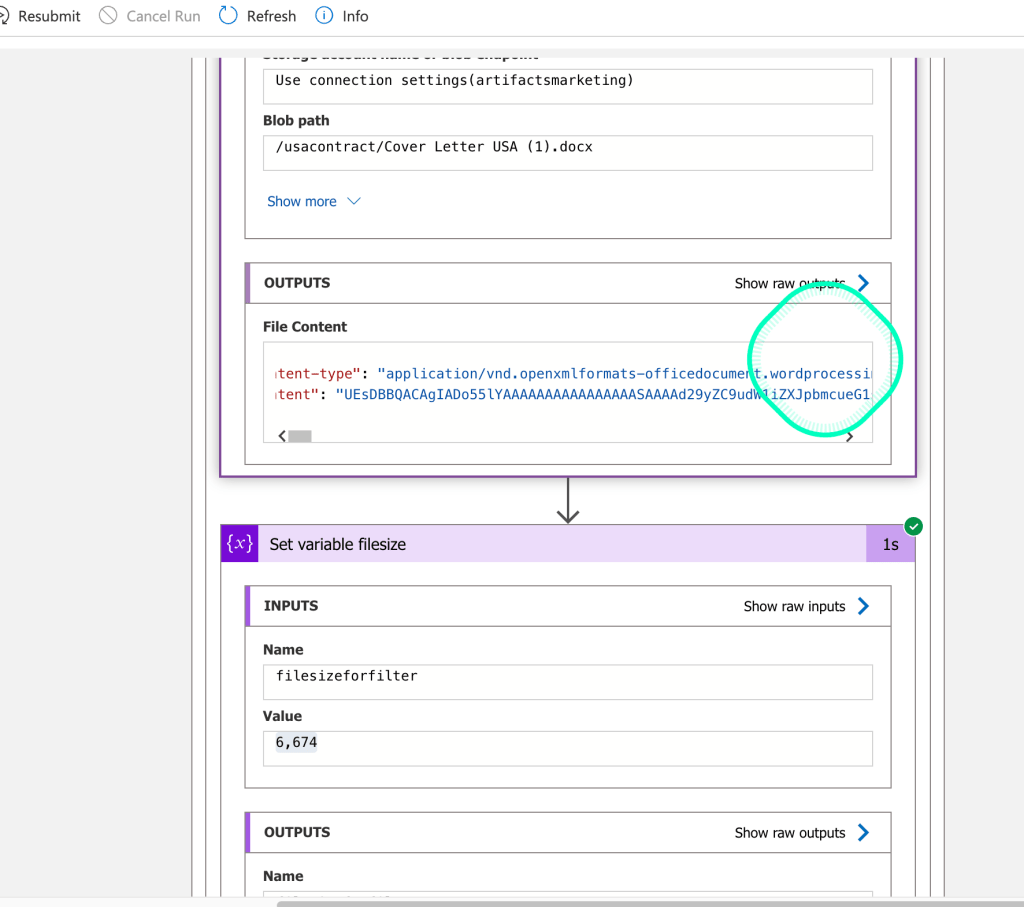
Task: Click the 1s duration badge
Action: [x=890, y=545]
